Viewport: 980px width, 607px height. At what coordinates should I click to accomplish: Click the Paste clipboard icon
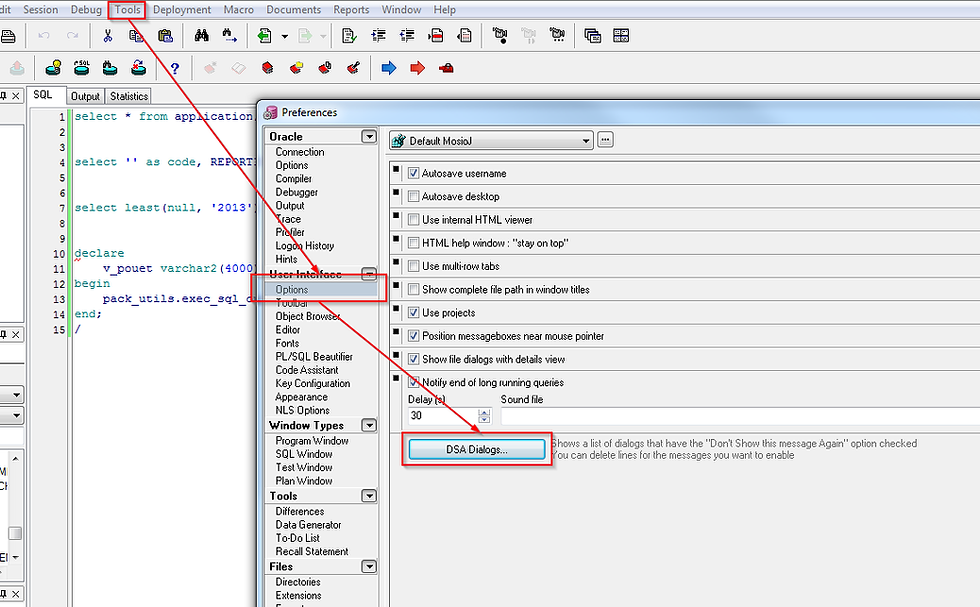(165, 36)
